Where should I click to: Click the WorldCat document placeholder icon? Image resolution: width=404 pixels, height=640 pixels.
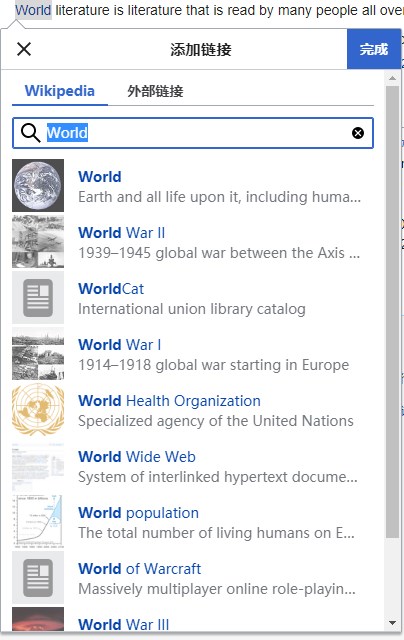pos(38,298)
